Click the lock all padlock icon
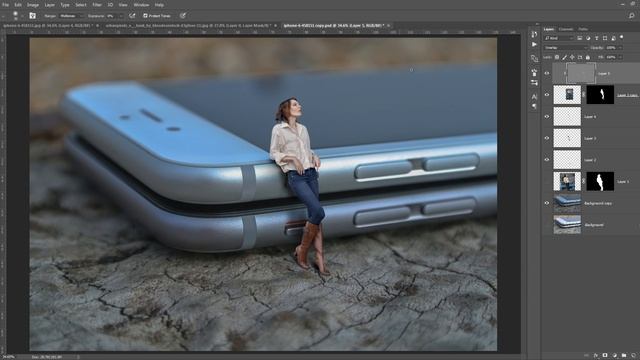Screen dimensions: 640x360 click(x=588, y=57)
